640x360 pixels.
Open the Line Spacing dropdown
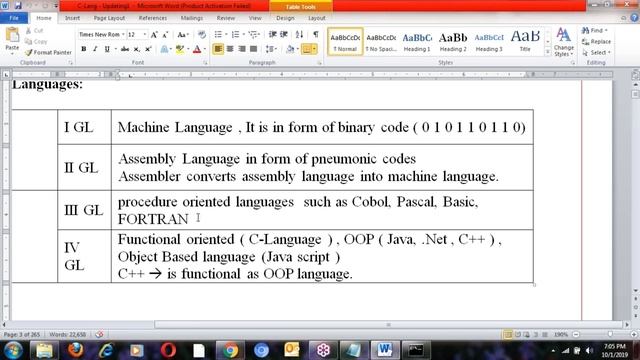(271, 49)
